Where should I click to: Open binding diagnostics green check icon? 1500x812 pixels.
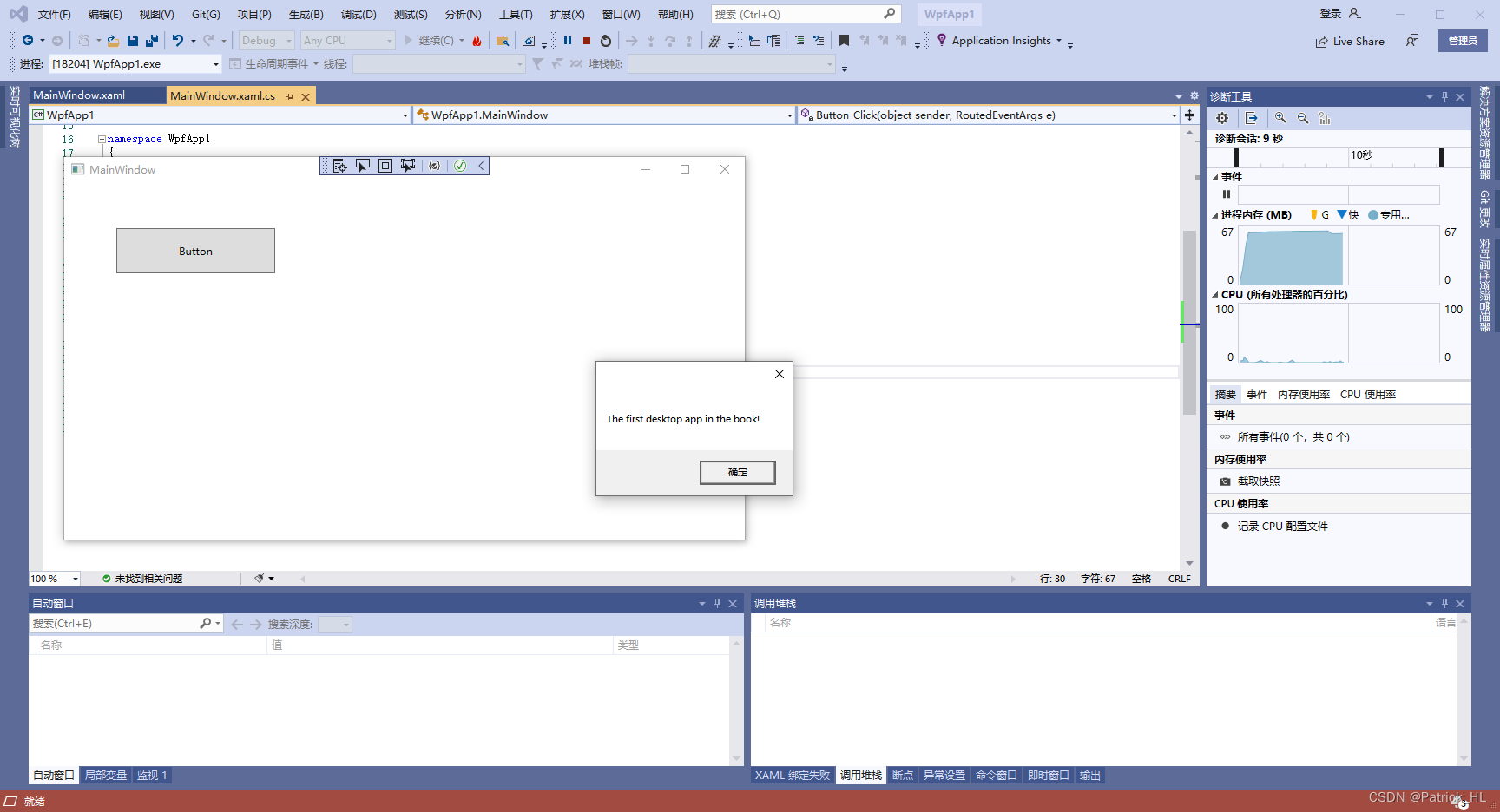[x=460, y=166]
